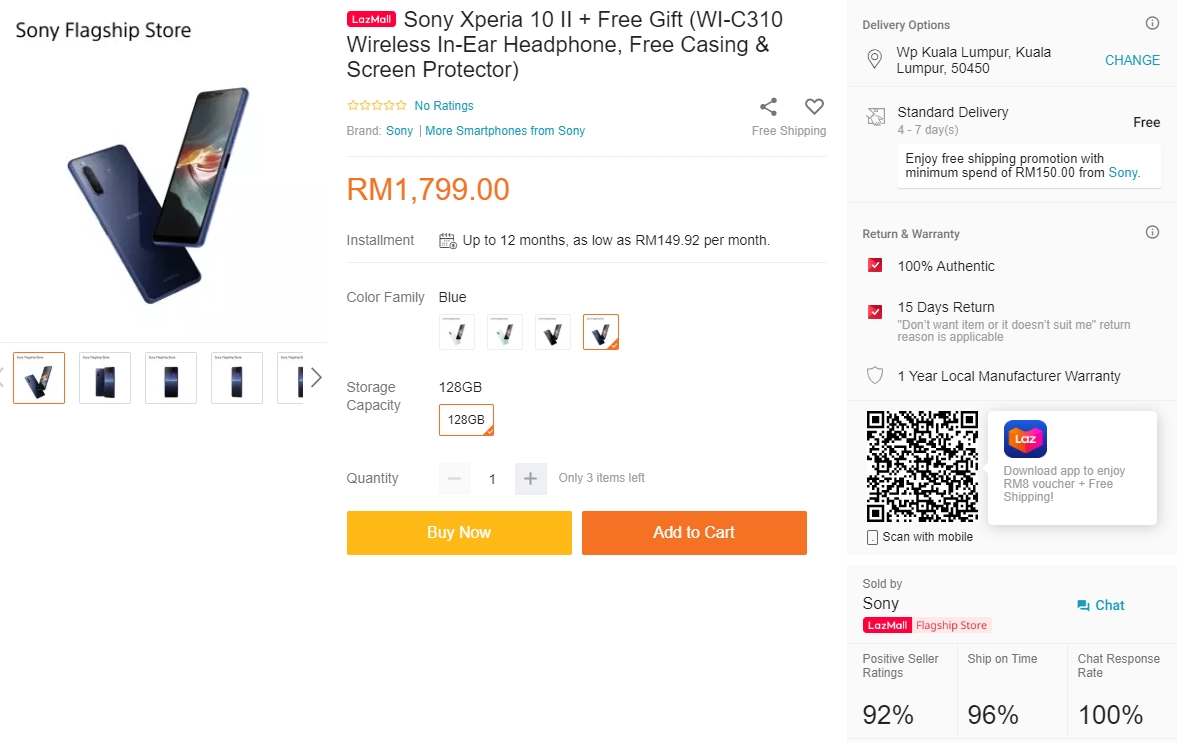The width and height of the screenshot is (1177, 743).
Task: Add product to wishlist with heart icon
Action: click(x=814, y=107)
